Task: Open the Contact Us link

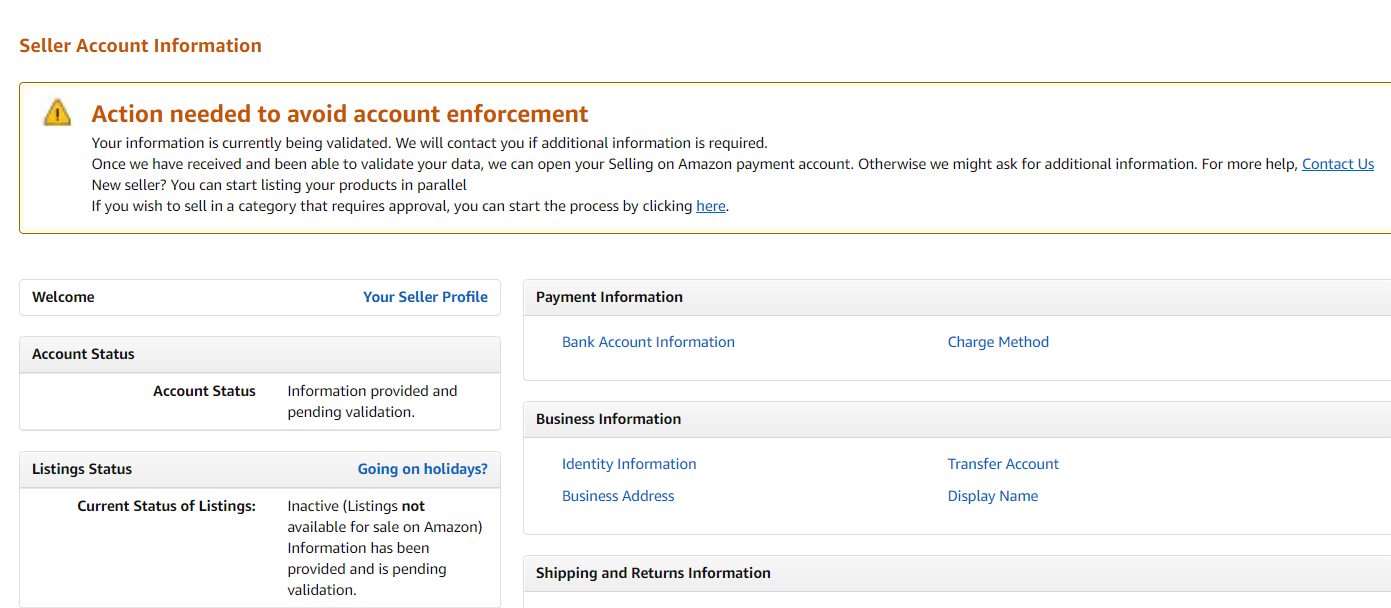Action: 1337,164
